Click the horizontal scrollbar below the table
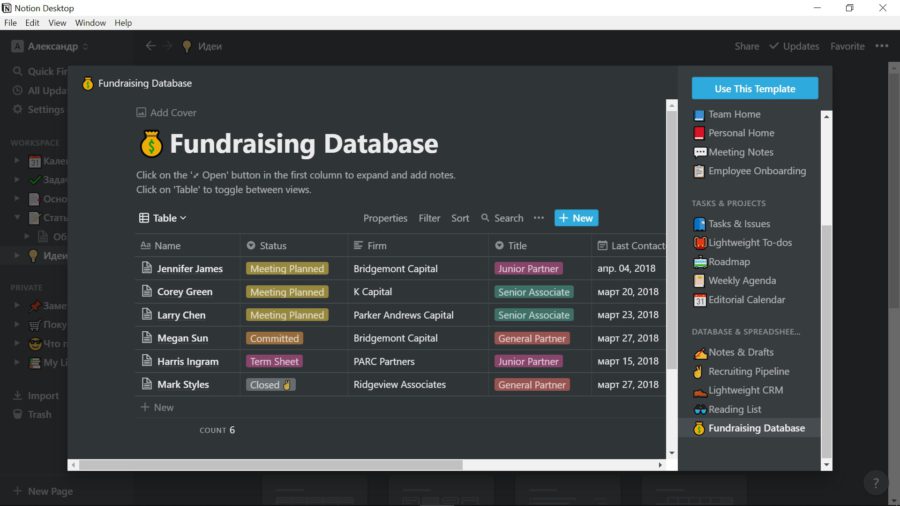 click(270, 465)
